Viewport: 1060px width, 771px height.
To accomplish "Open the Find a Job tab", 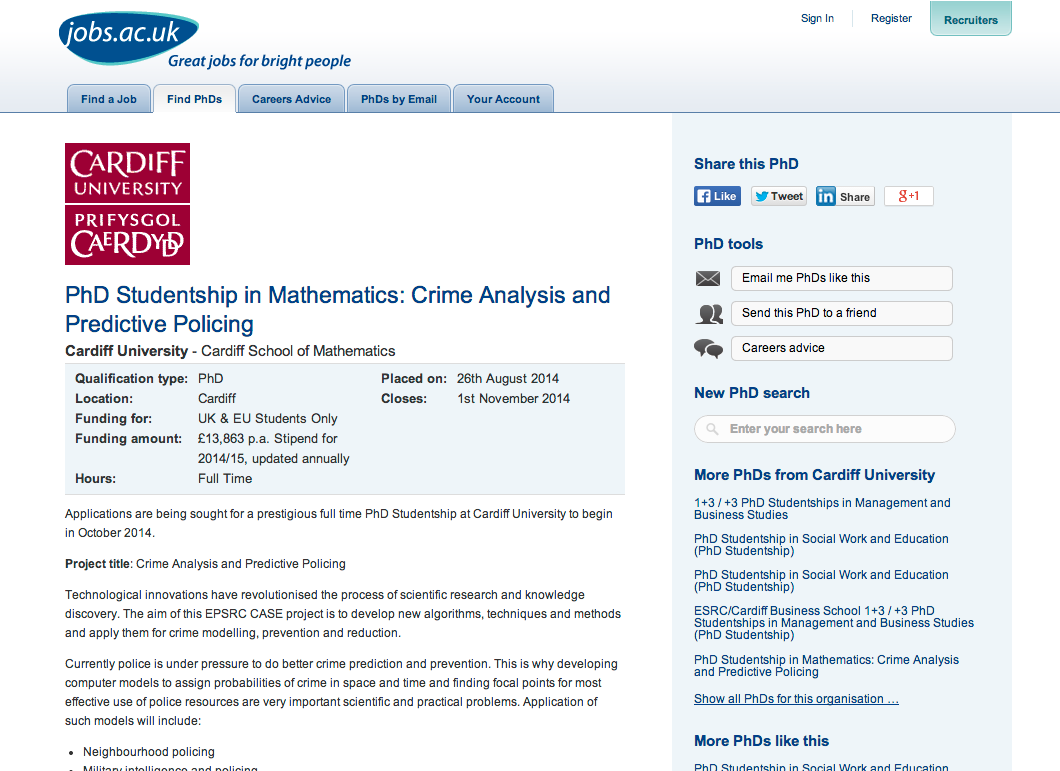I will [109, 99].
